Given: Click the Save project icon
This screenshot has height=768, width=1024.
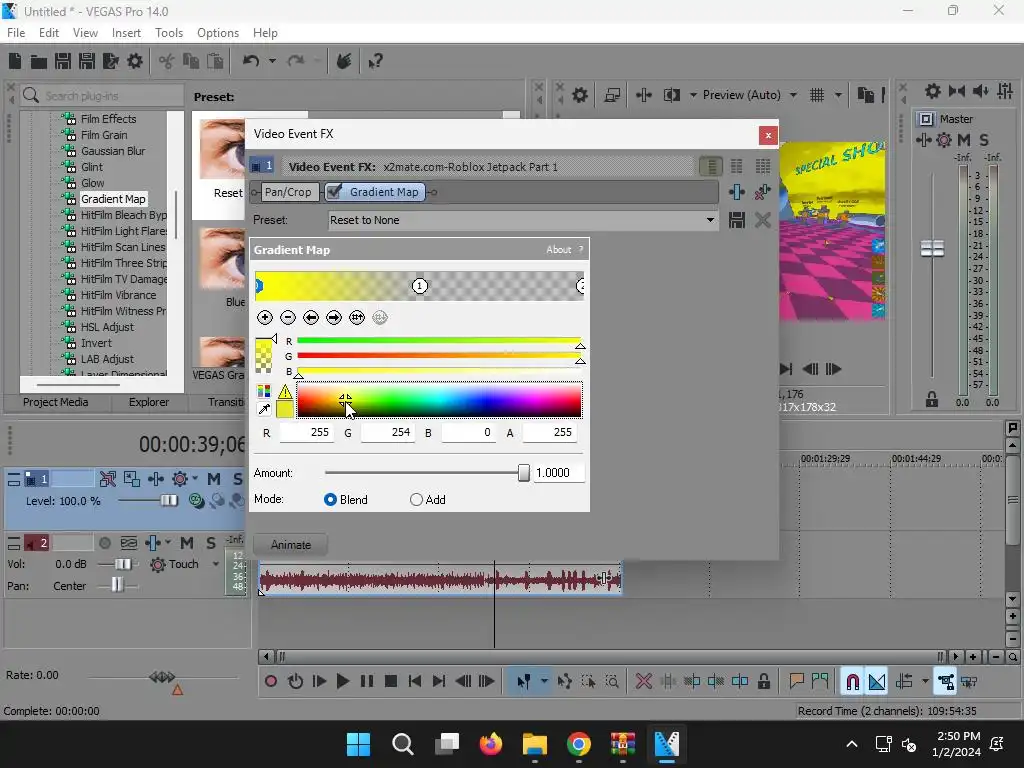Looking at the screenshot, I should (63, 61).
